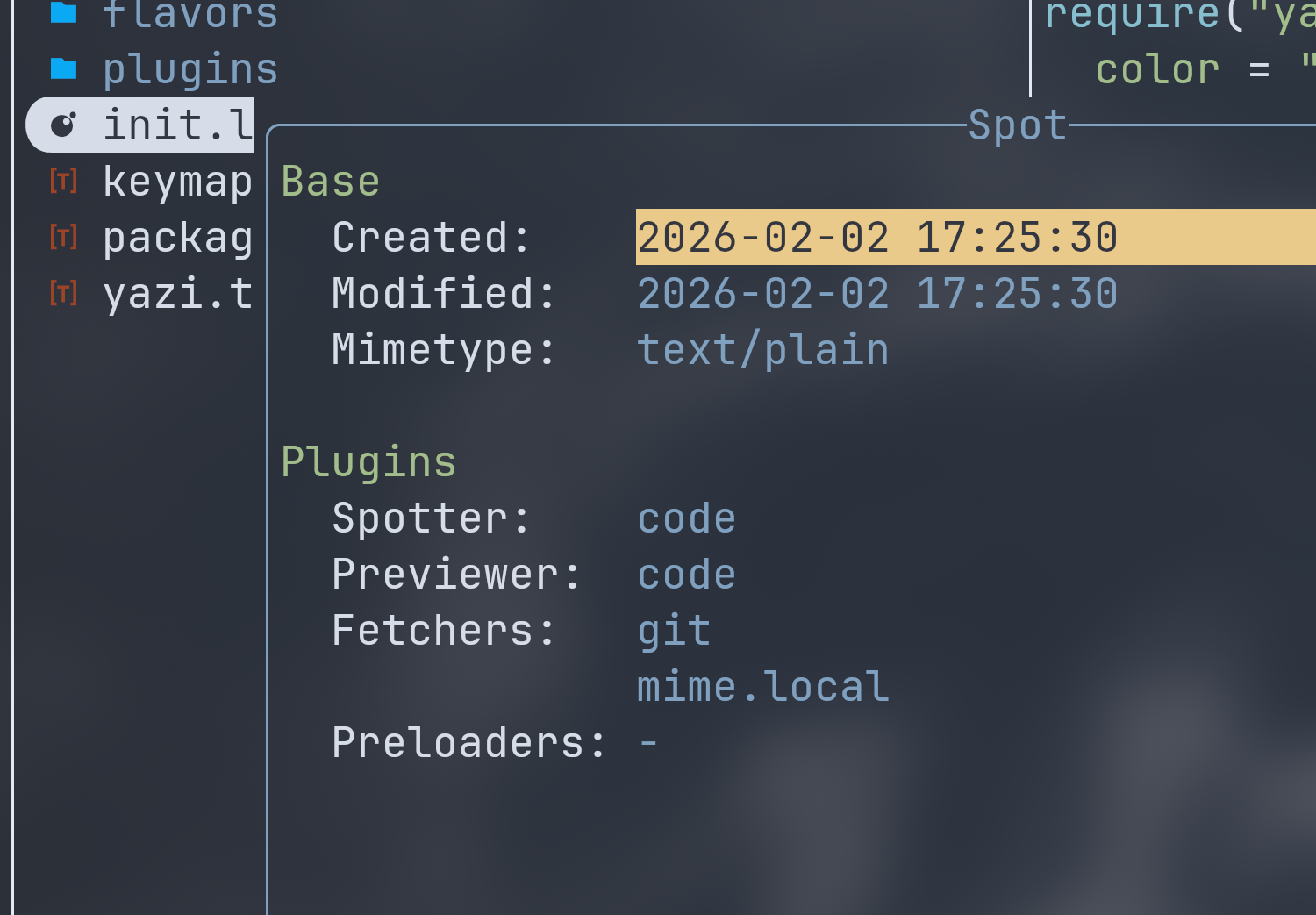Click the TOML icon beside keymap

[64, 182]
